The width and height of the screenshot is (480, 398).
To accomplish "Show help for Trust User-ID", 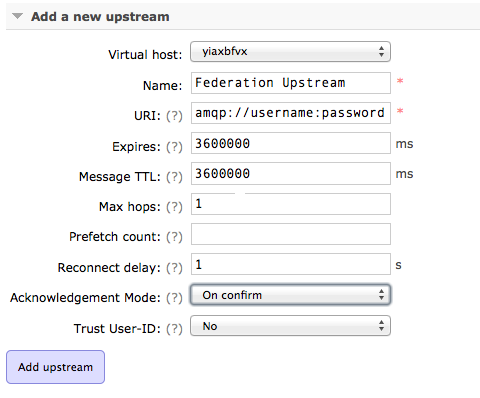I will tap(174, 329).
